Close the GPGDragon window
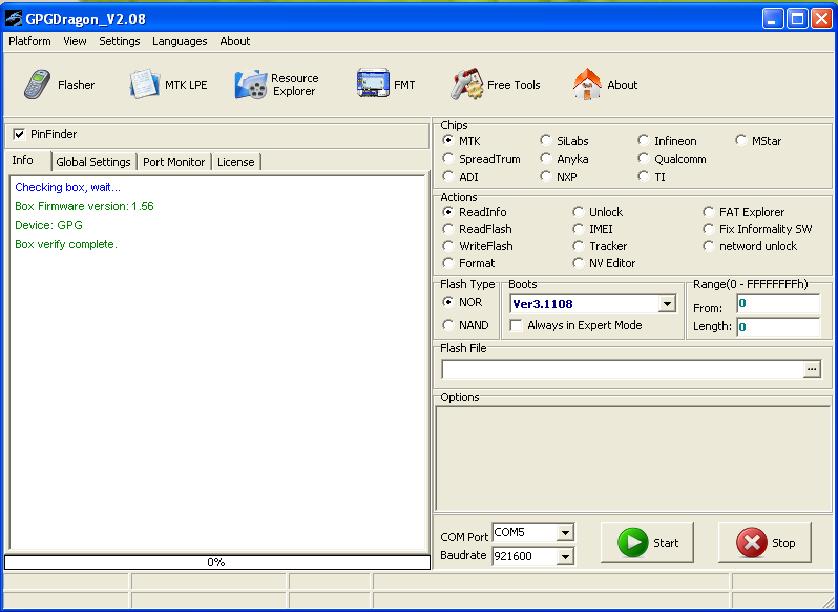This screenshot has width=838, height=612. (x=821, y=19)
